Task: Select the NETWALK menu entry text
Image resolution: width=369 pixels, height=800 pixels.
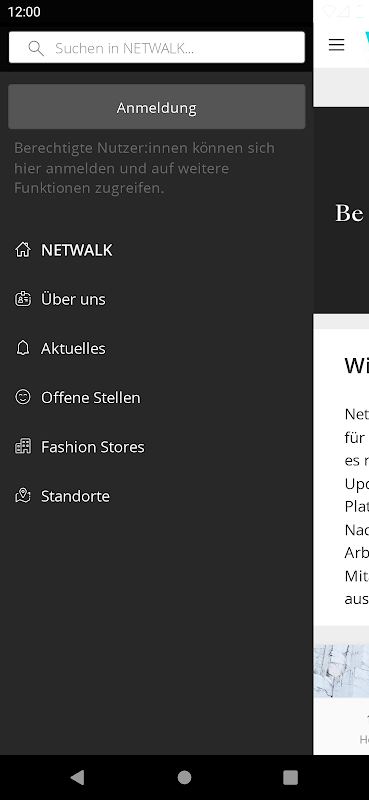Action: pos(77,250)
